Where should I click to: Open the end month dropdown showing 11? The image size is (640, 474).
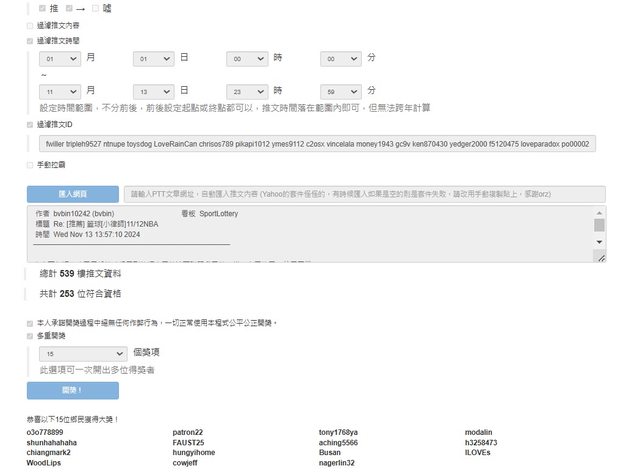click(59, 91)
